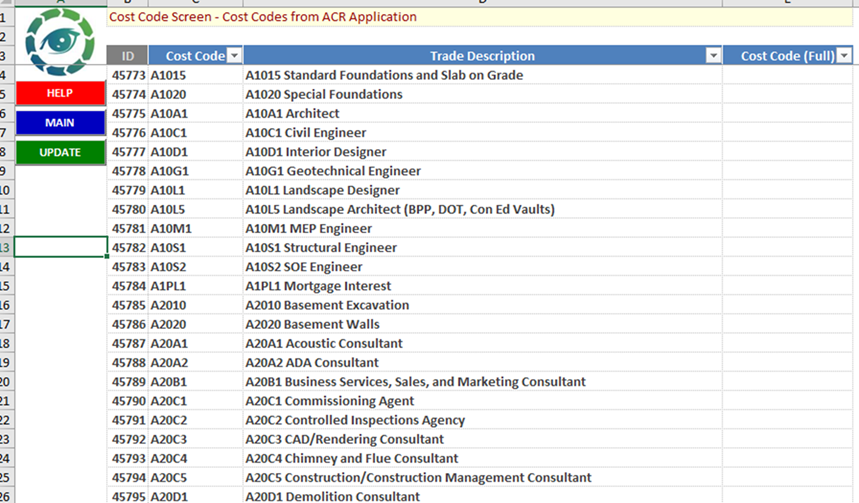Select the Cost Code (Full) cell for A1015
The width and height of the screenshot is (859, 503).
(x=788, y=75)
